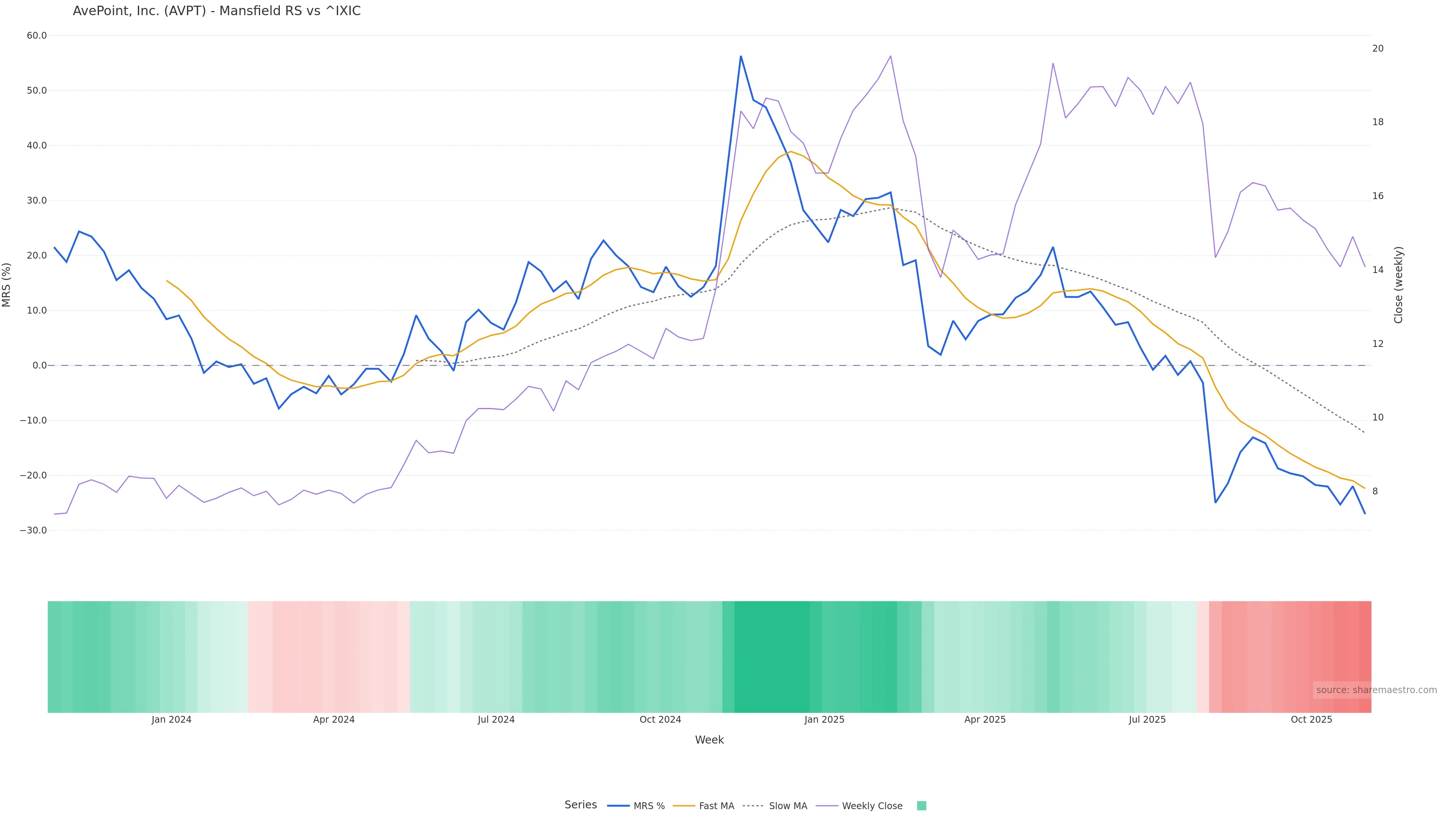Screen dimensions: 1456x819
Task: Click the chart title AvePoint Mansfield RS
Action: tap(217, 11)
